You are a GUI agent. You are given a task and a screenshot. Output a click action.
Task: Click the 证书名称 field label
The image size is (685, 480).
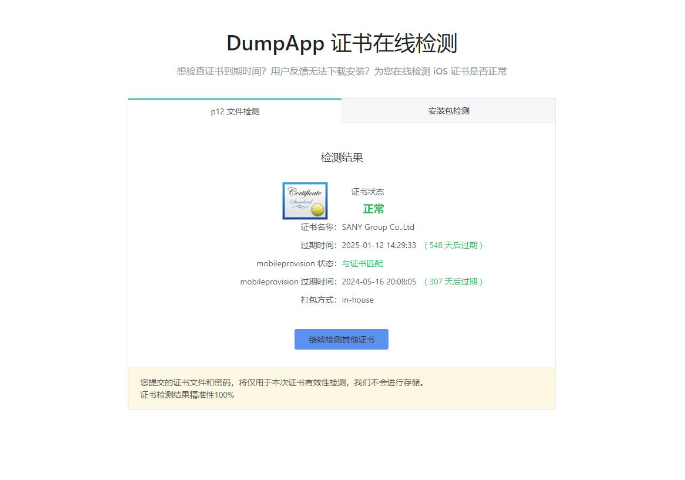point(318,227)
